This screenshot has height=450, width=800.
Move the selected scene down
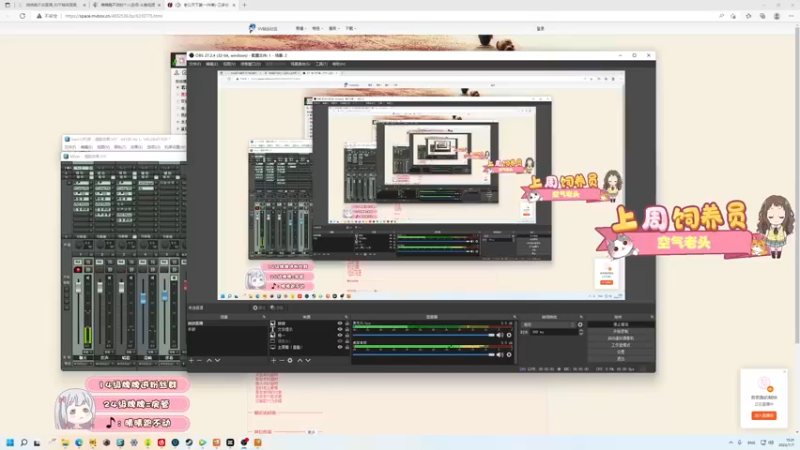pyautogui.click(x=218, y=360)
